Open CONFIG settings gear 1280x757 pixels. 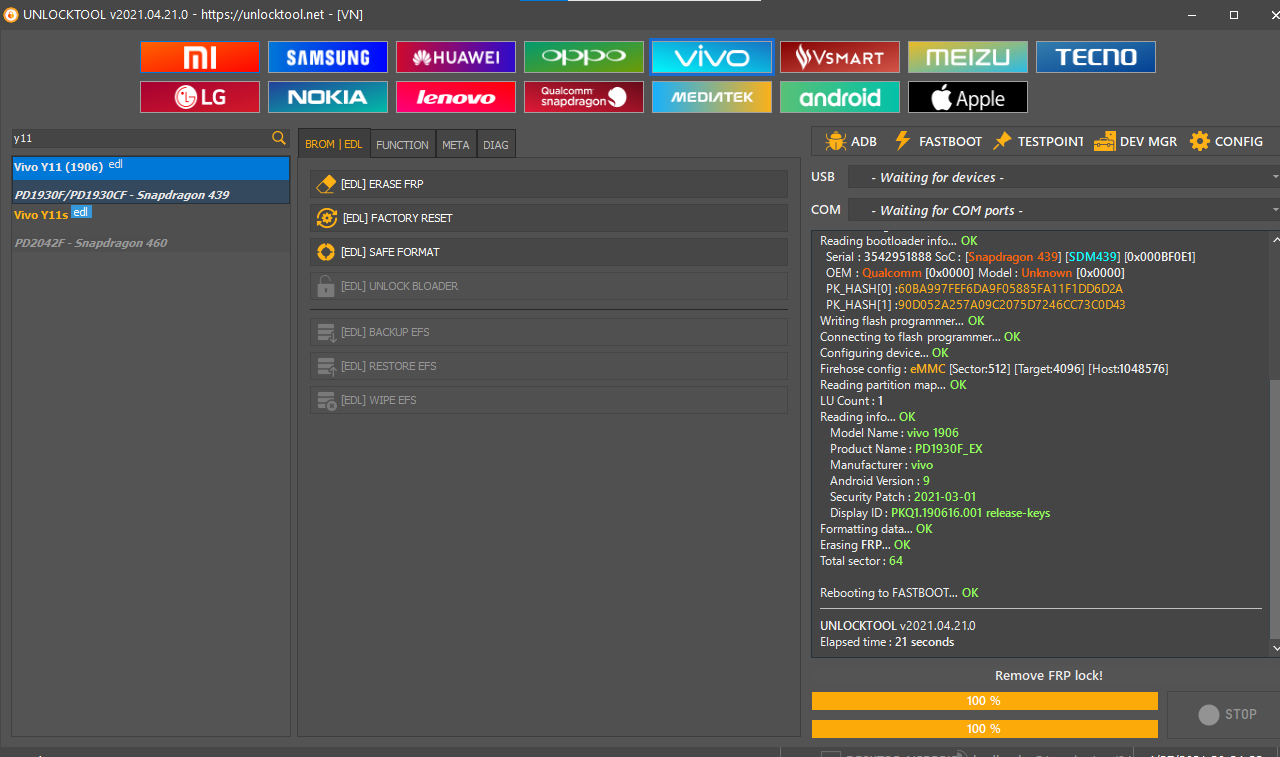click(x=1226, y=141)
